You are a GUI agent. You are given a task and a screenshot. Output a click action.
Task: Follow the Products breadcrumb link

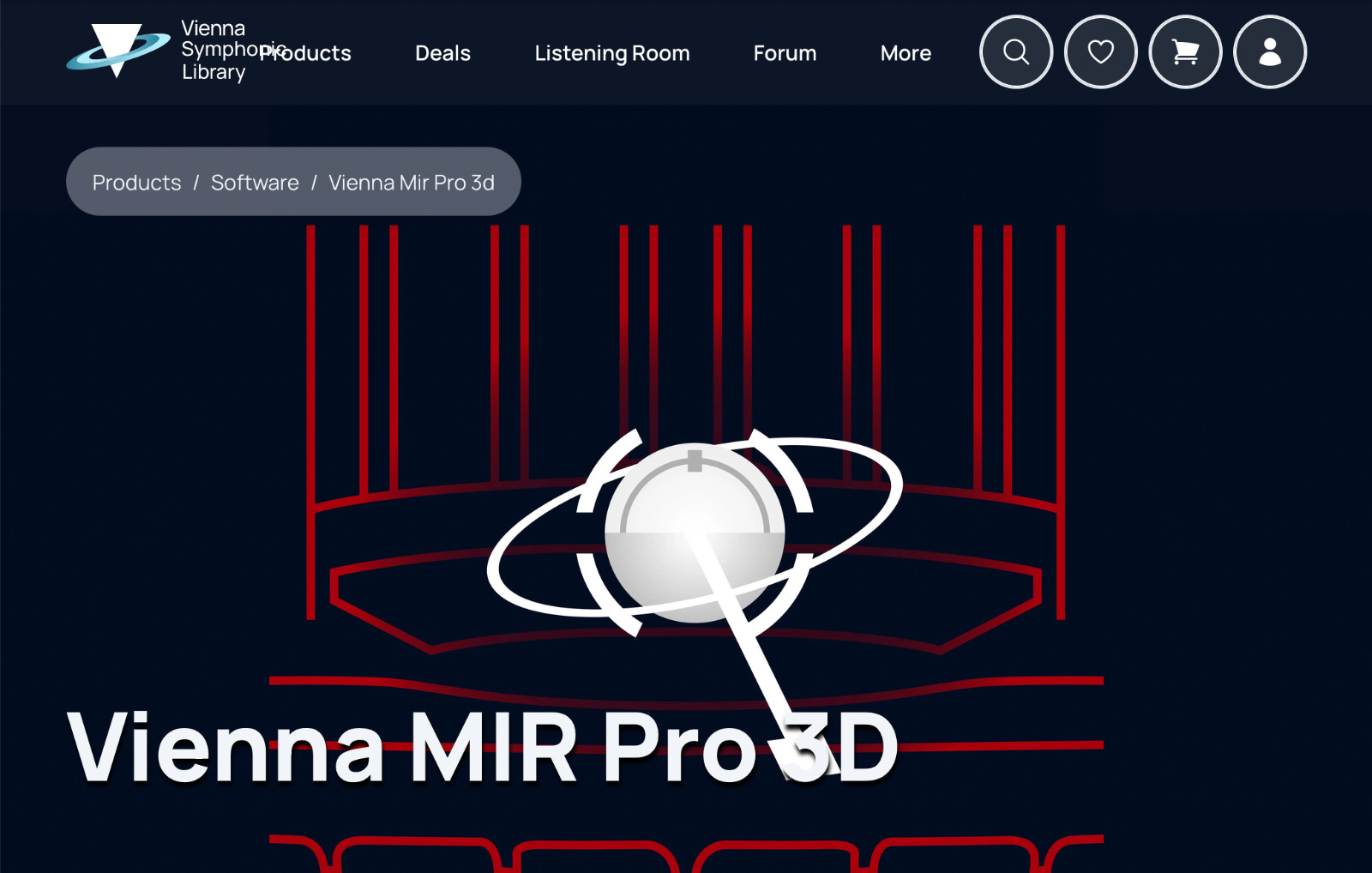137,183
